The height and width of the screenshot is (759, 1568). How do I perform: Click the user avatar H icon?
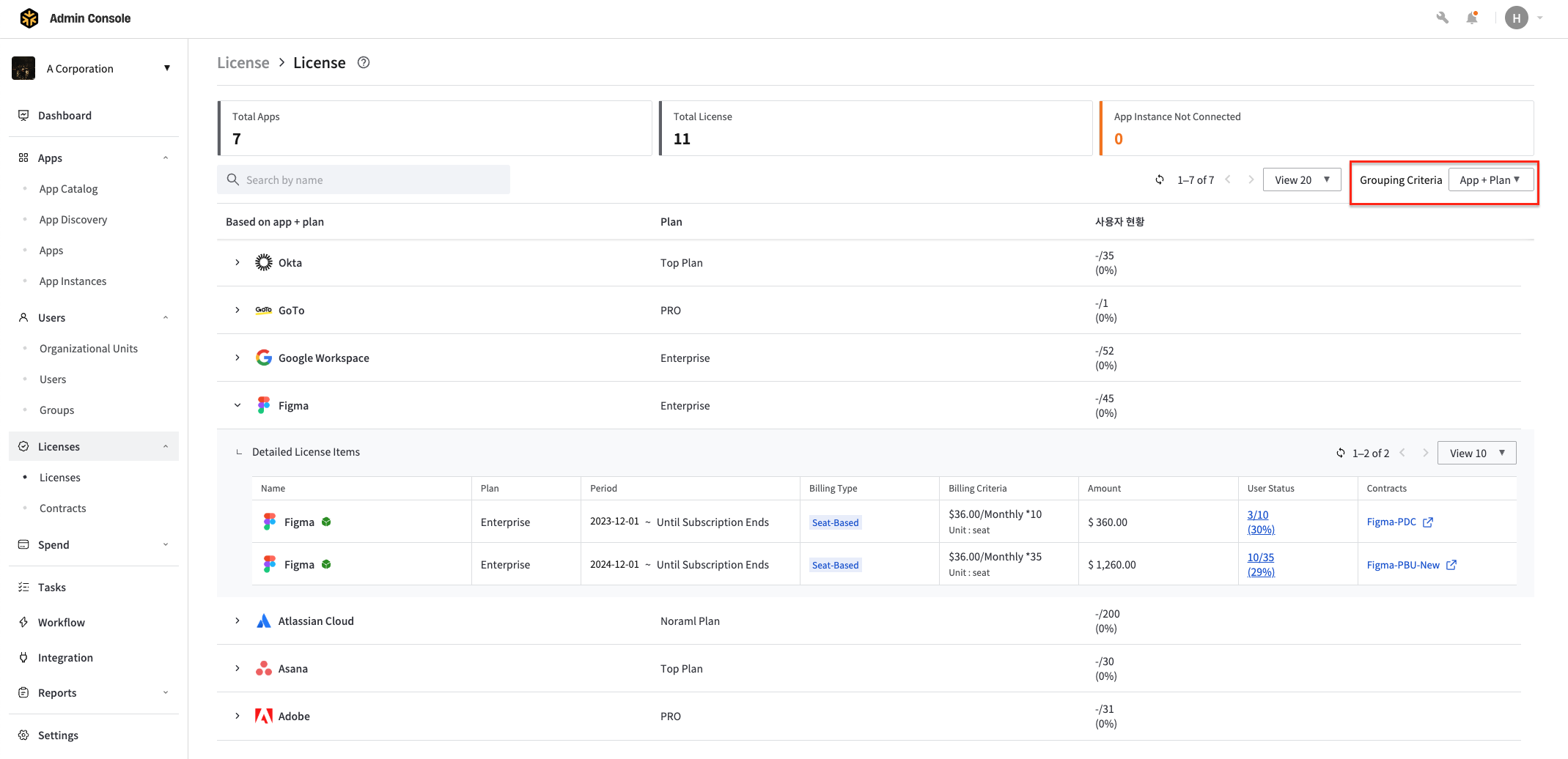click(1516, 18)
